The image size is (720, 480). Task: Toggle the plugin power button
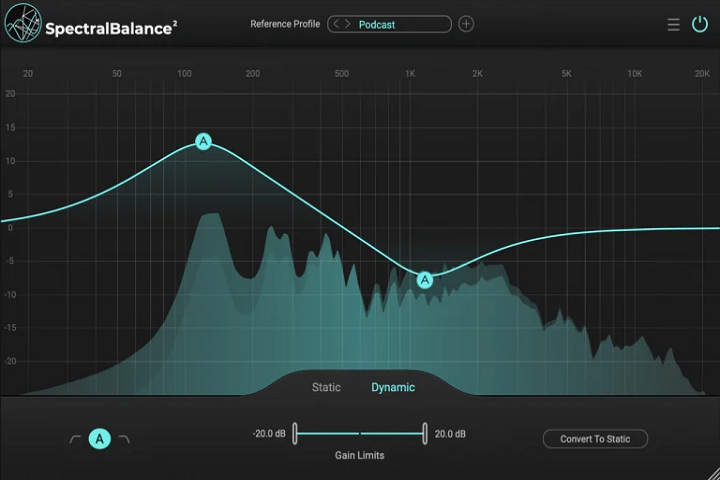(700, 25)
